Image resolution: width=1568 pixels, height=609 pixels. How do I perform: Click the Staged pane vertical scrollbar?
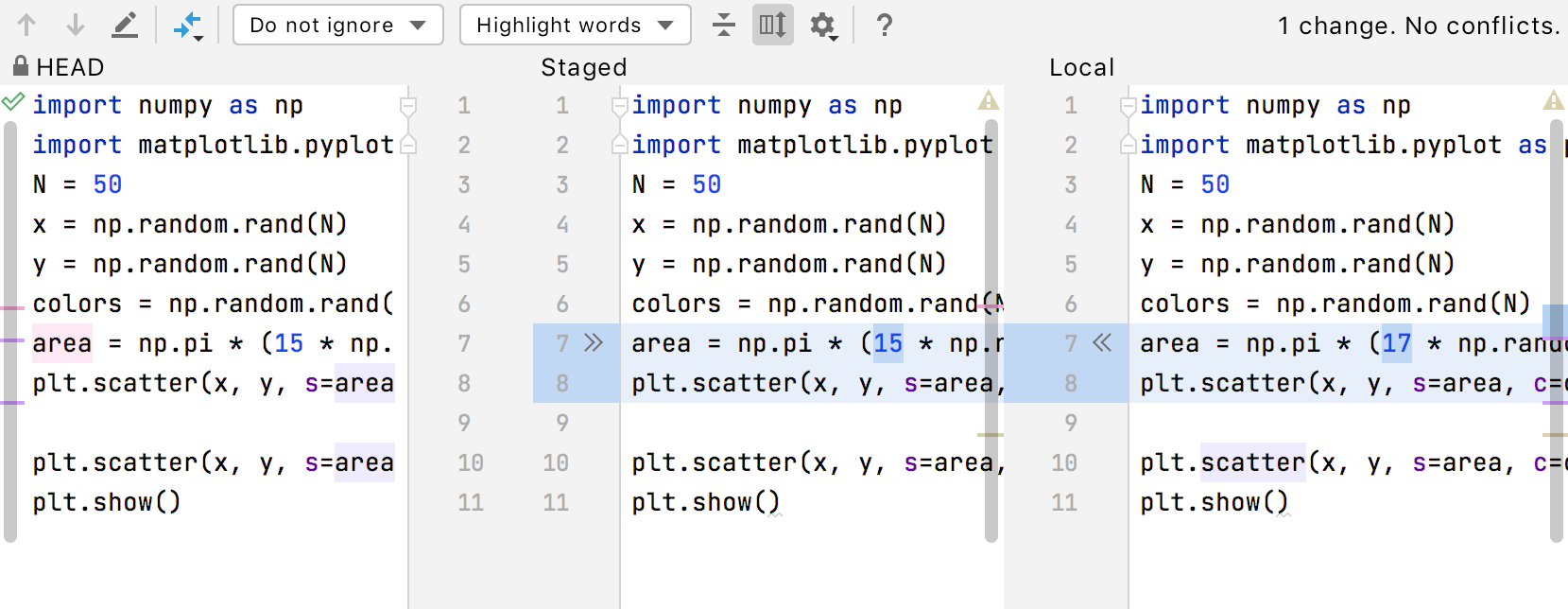click(991, 331)
